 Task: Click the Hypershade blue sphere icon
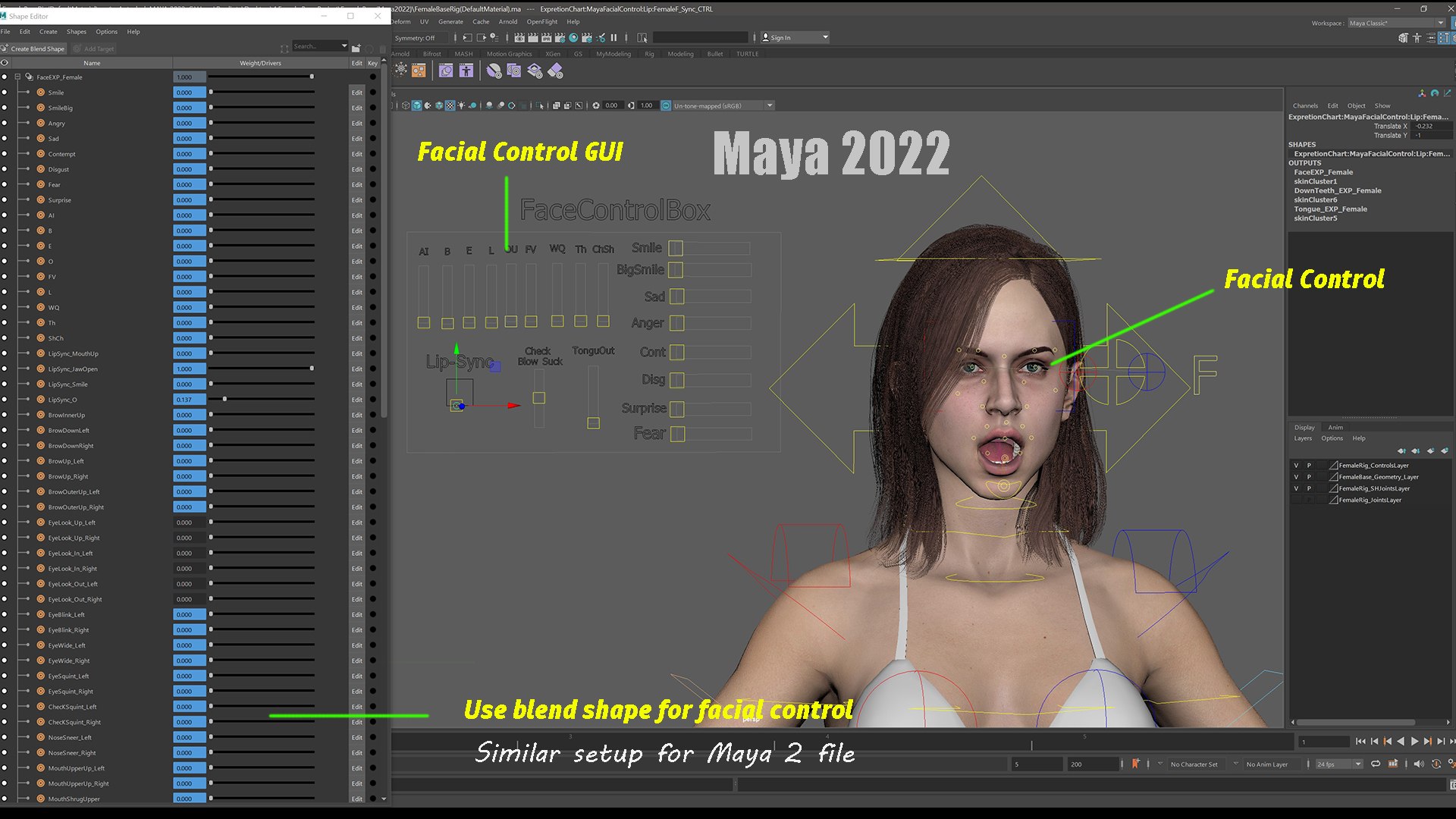(573, 37)
